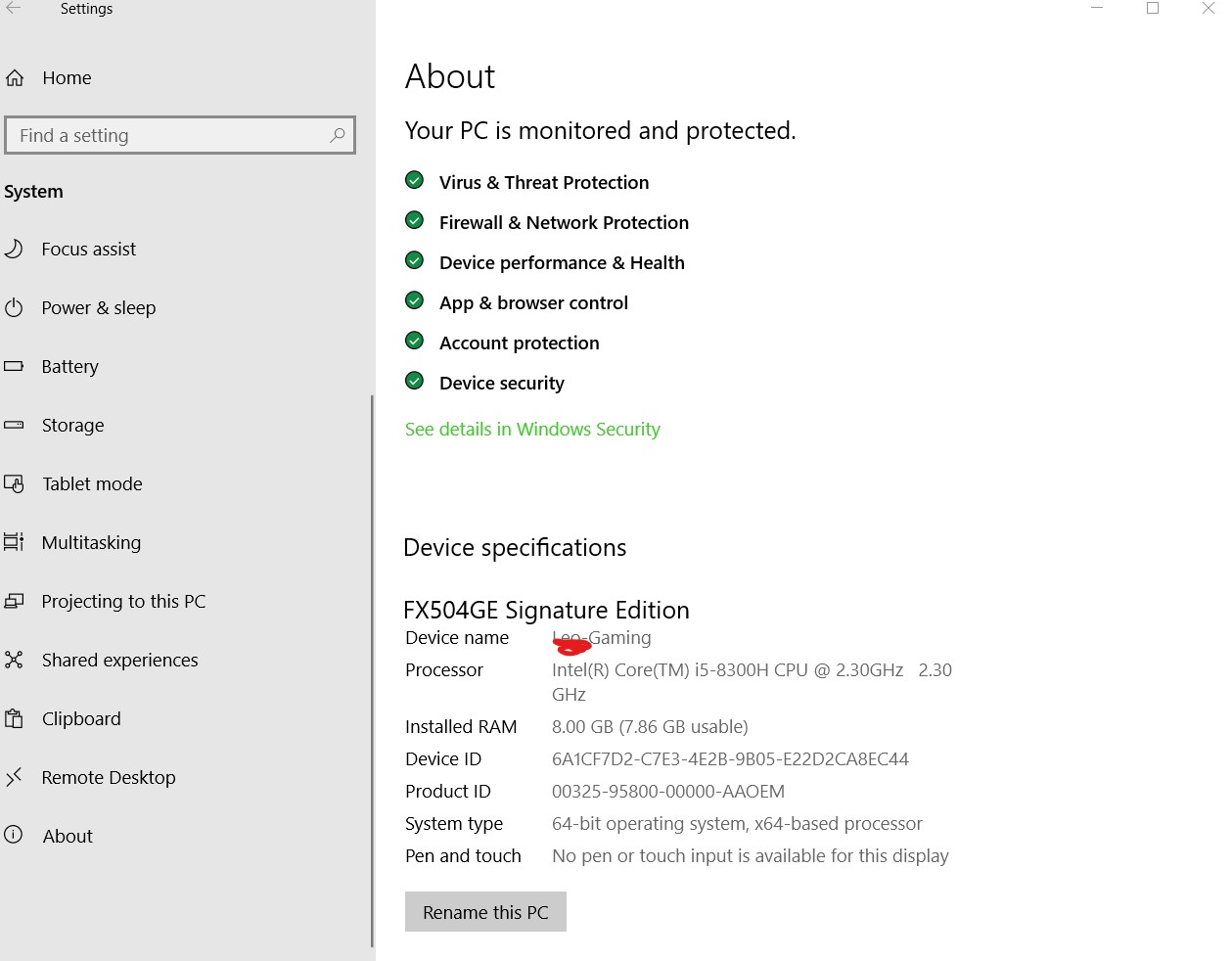Click green check beside Device performance & Health
The height and width of the screenshot is (961, 1232).
click(415, 260)
